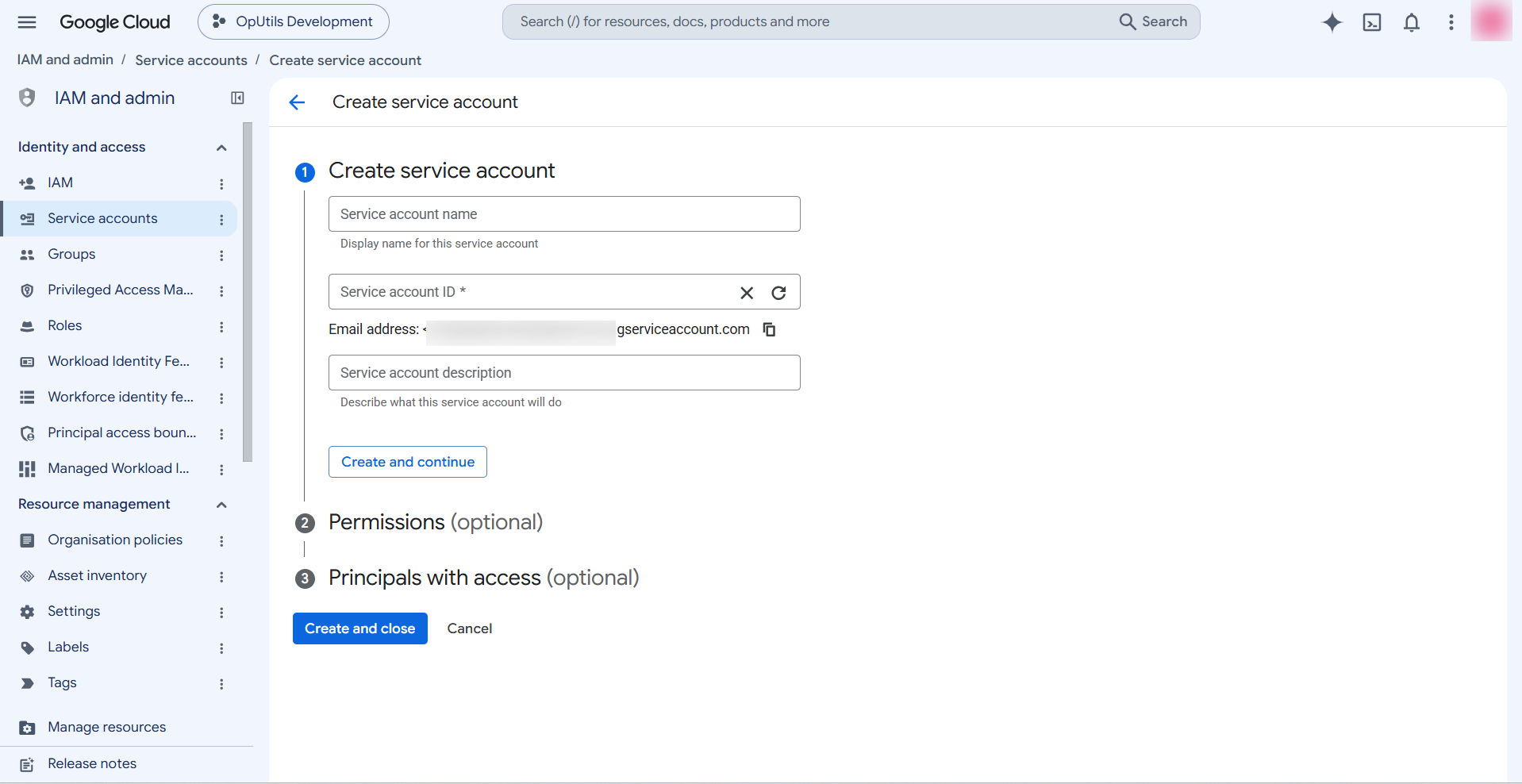Viewport: 1522px width, 784px height.
Task: Open the main navigation hamburger menu
Action: [x=27, y=22]
